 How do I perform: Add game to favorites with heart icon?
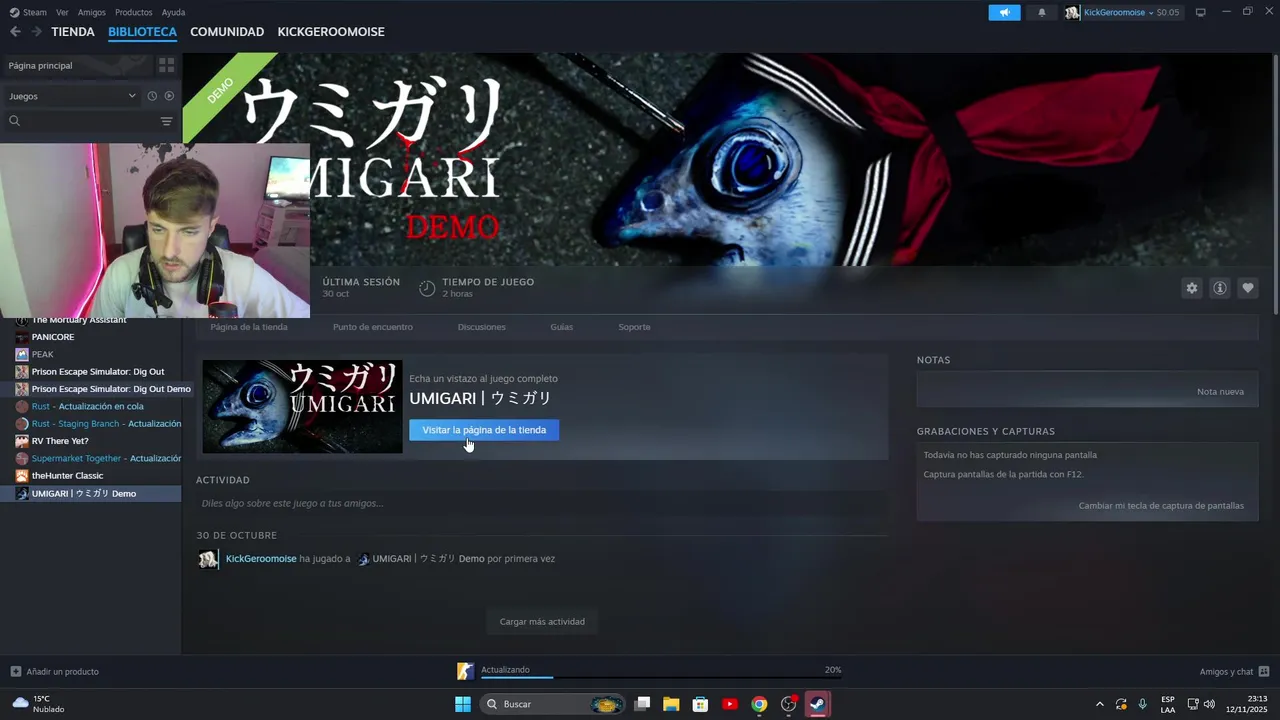[x=1247, y=288]
